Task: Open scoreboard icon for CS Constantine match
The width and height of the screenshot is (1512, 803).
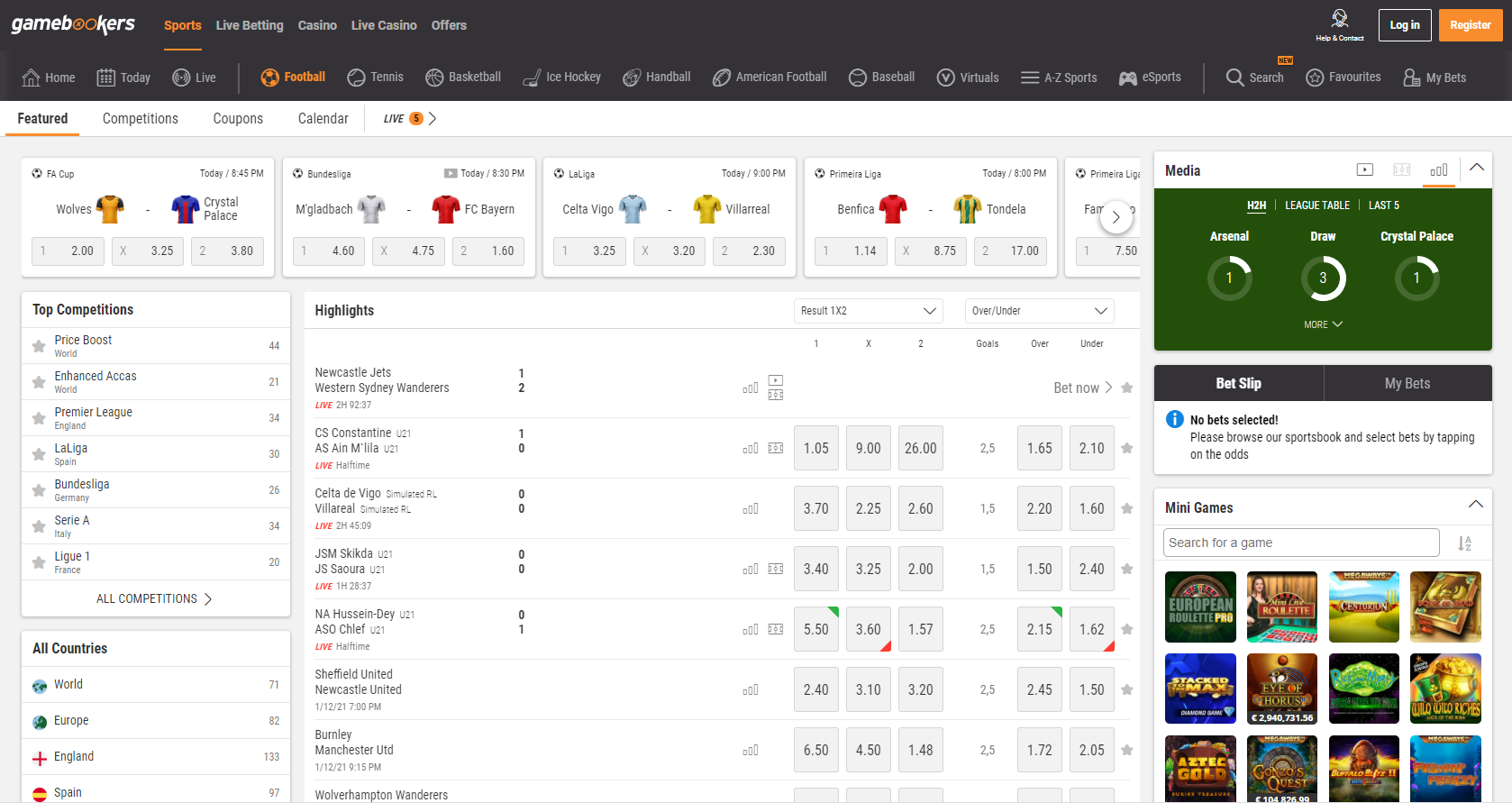Action: point(776,448)
